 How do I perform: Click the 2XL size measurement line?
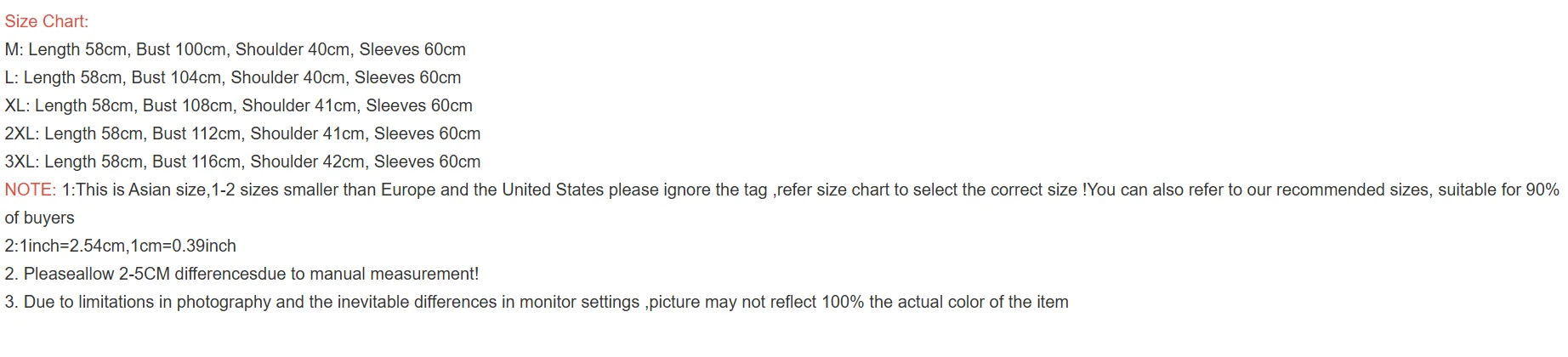click(242, 133)
